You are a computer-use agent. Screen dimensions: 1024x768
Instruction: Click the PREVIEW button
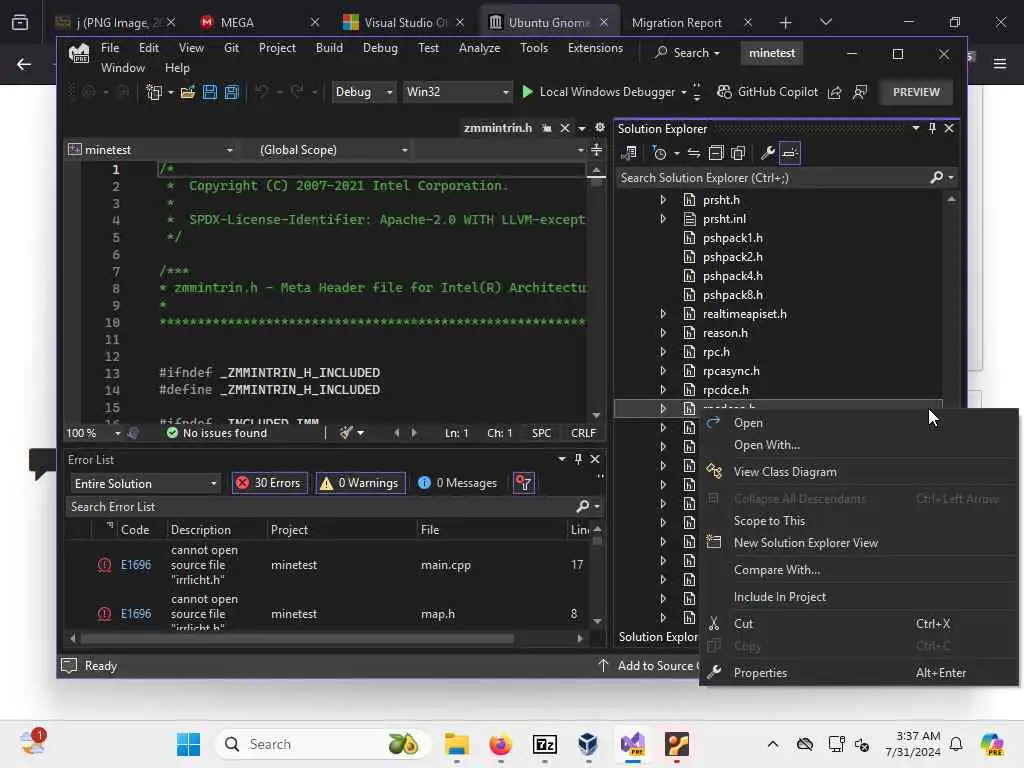tap(916, 92)
